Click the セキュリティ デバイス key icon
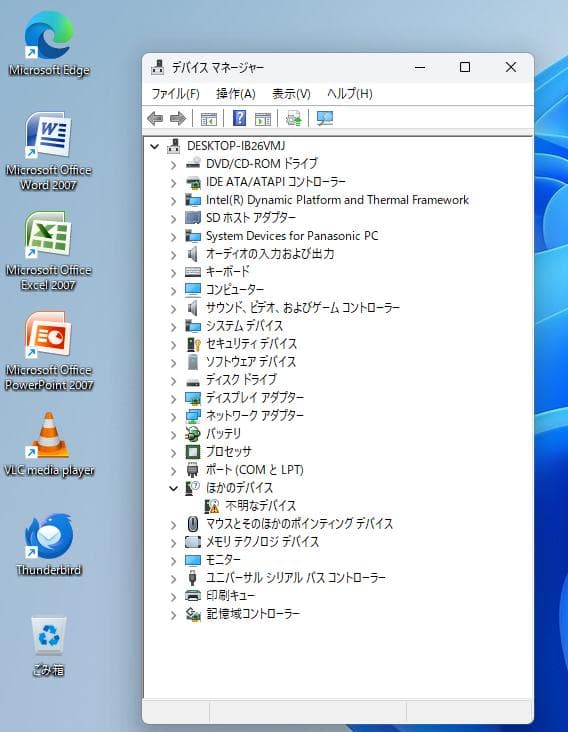The height and width of the screenshot is (732, 568). click(193, 344)
